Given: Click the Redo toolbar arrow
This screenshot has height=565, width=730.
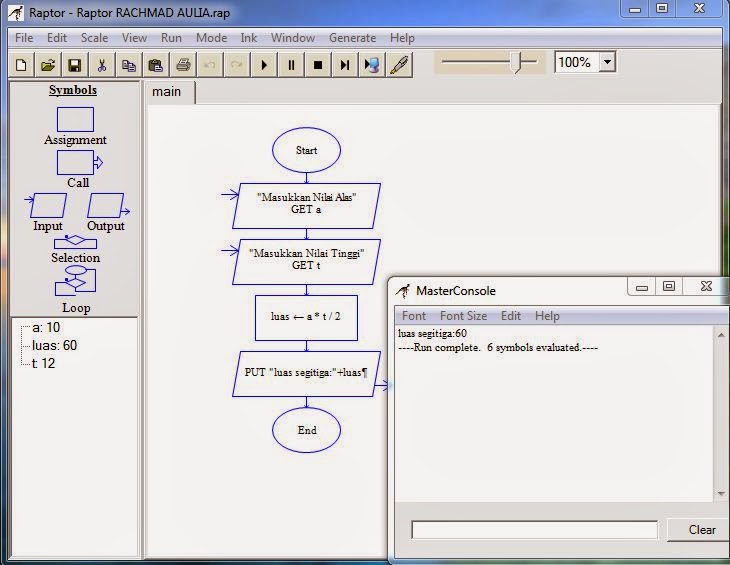Looking at the screenshot, I should click(x=237, y=65).
